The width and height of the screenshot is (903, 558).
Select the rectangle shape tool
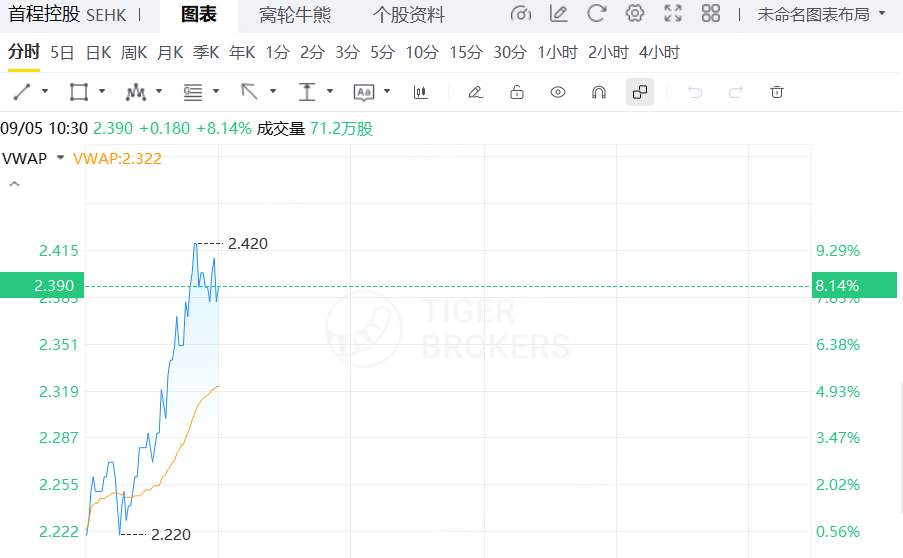(x=78, y=92)
